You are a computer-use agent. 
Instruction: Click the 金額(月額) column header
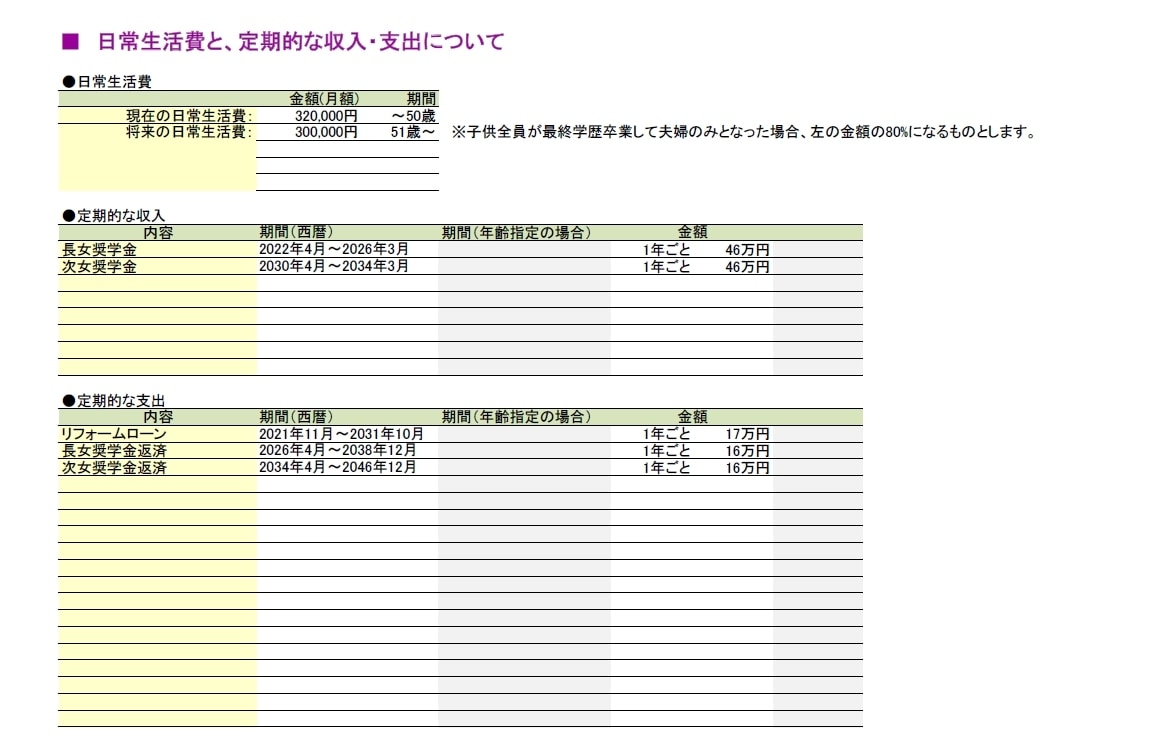tap(324, 98)
